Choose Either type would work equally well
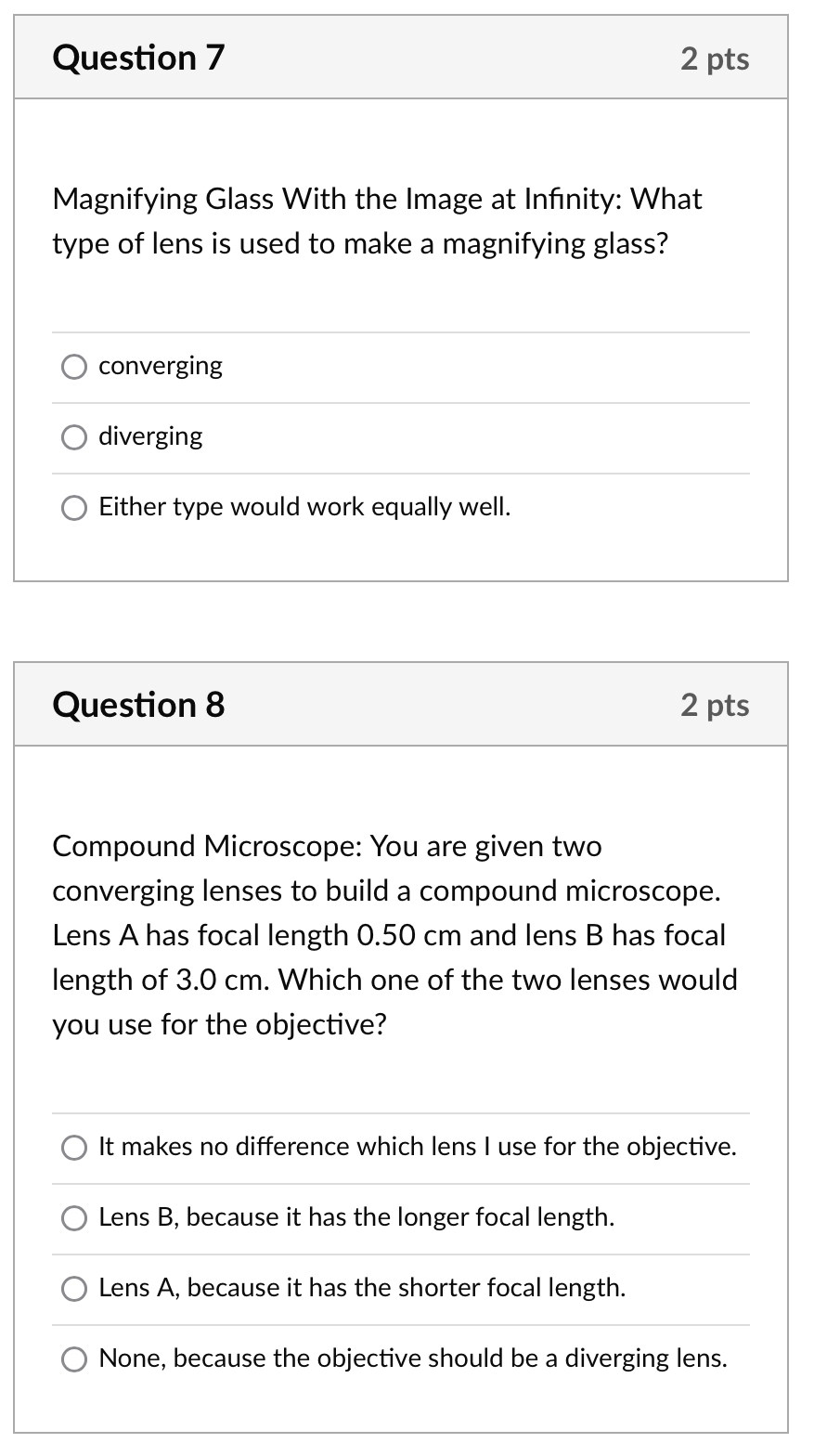Viewport: 814px width, 1456px height. tap(74, 507)
